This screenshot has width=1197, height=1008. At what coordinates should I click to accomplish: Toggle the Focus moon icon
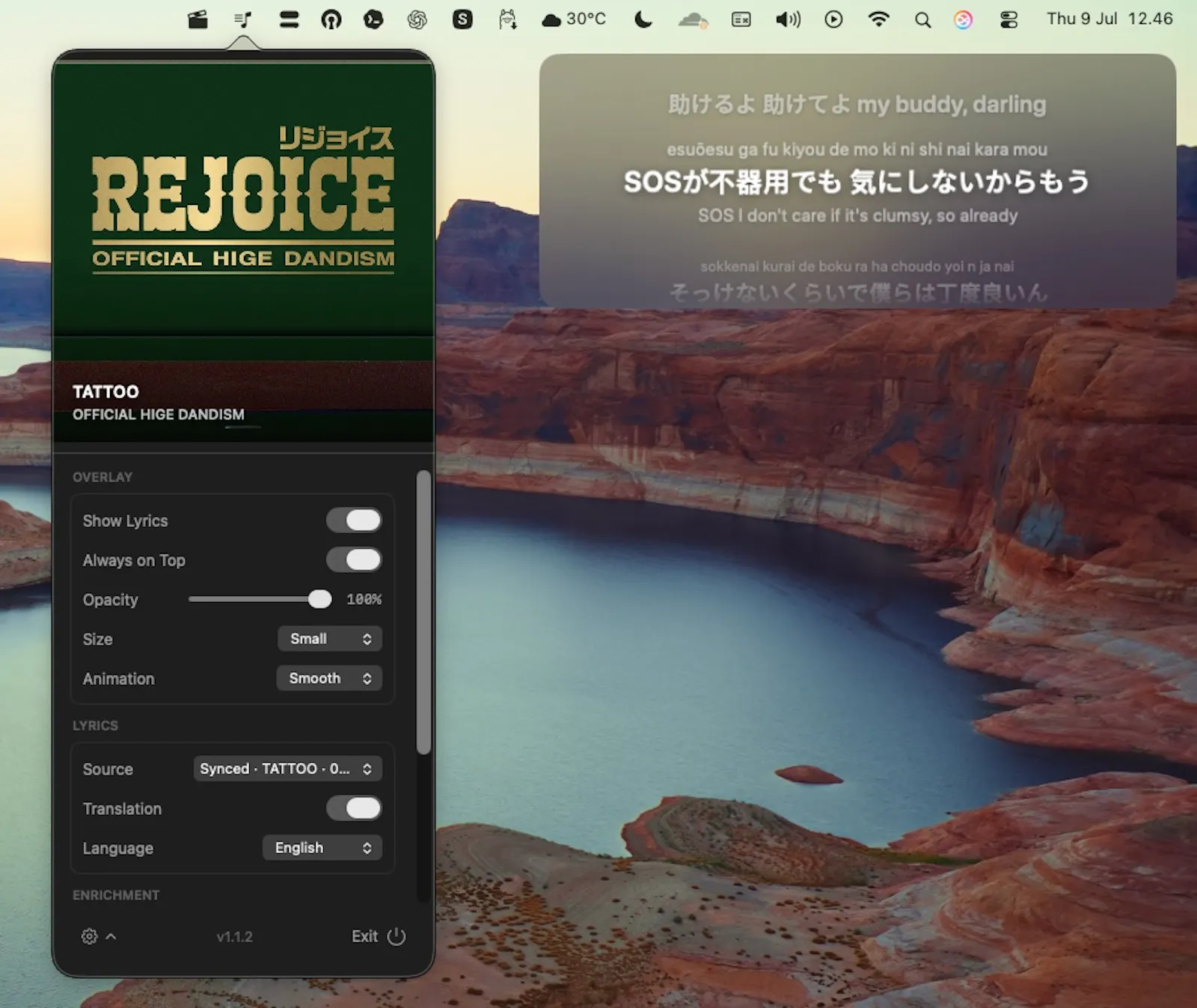coord(643,19)
